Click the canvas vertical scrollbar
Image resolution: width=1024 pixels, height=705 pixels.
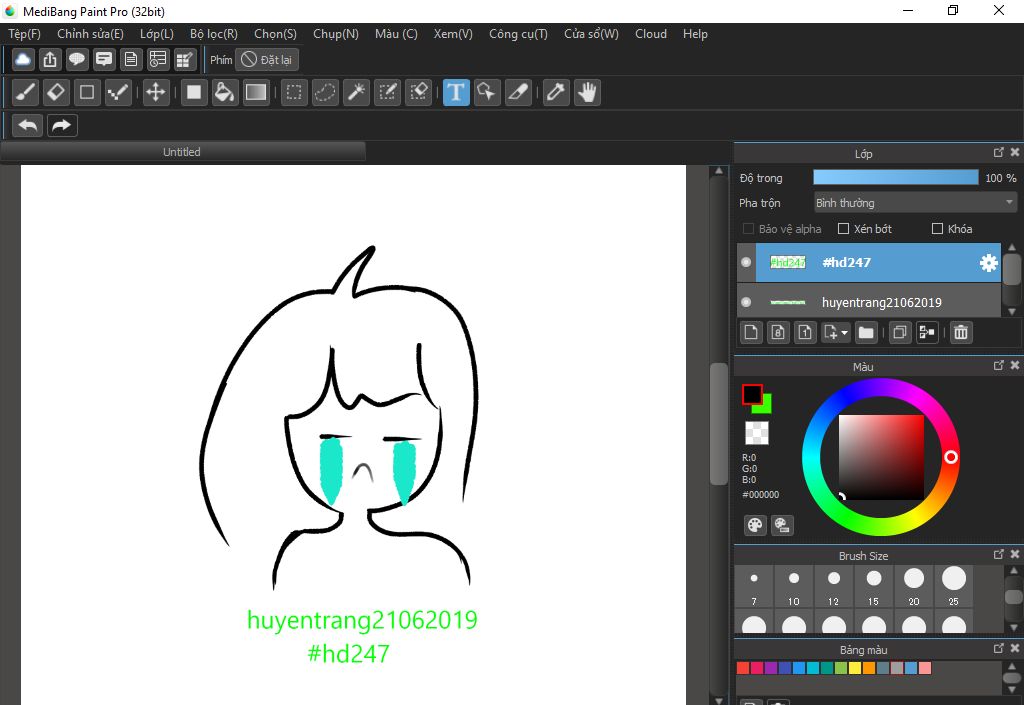point(718,423)
